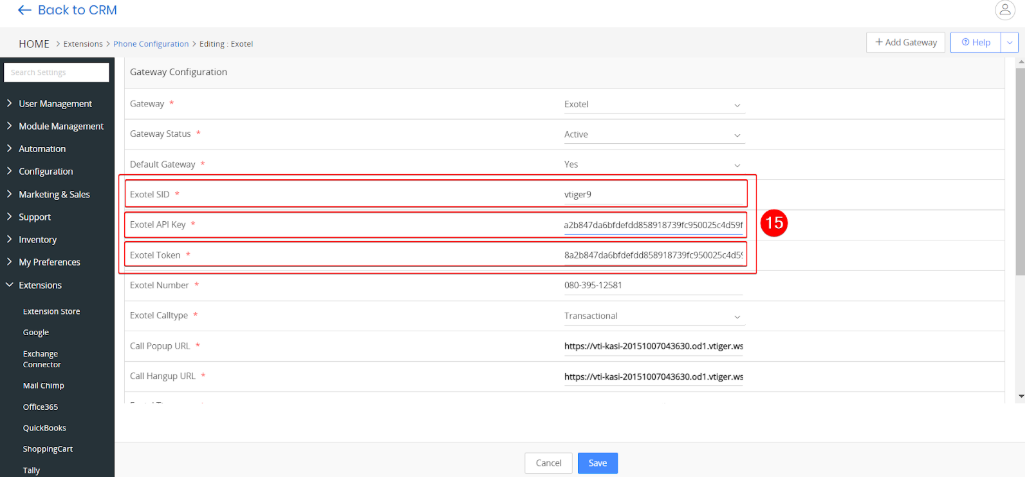Click 'Editing : Exotel' breadcrumb text
1025x481 pixels.
[226, 44]
